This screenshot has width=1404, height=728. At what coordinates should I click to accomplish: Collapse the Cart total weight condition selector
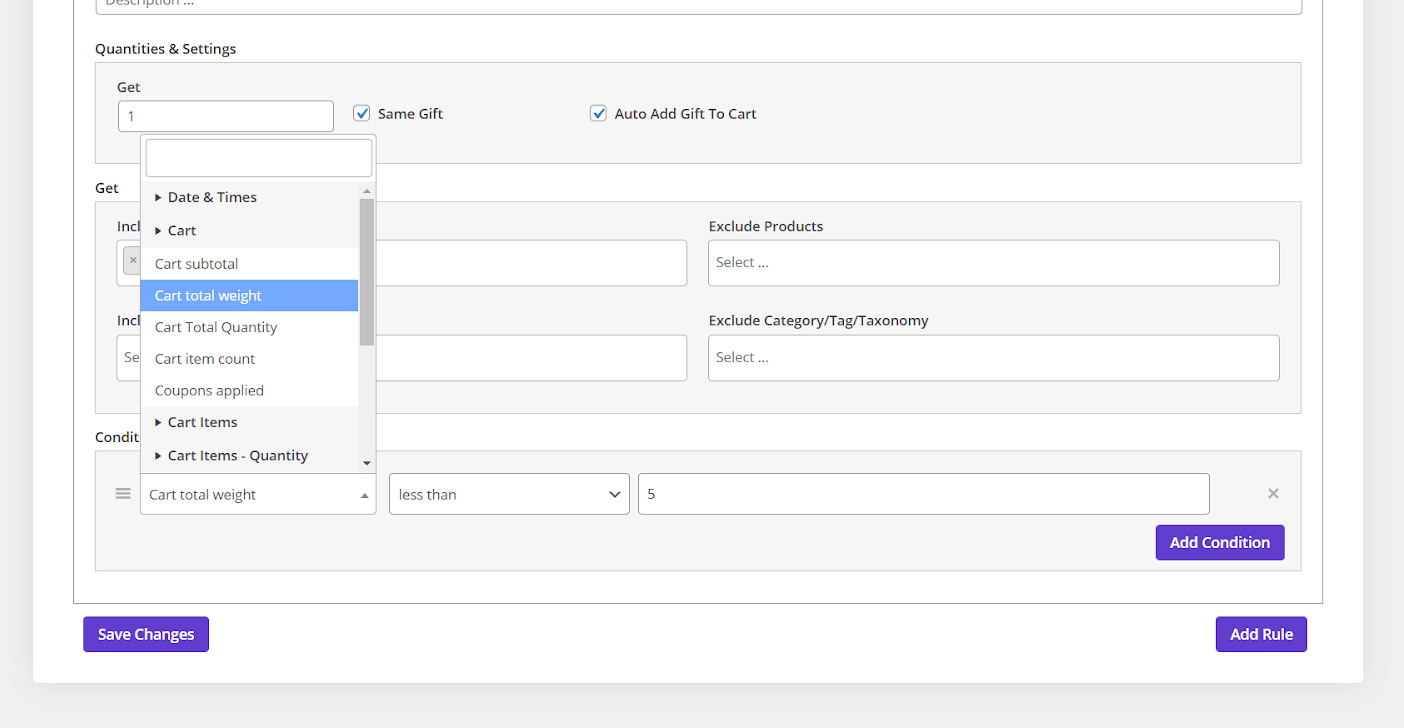point(258,494)
